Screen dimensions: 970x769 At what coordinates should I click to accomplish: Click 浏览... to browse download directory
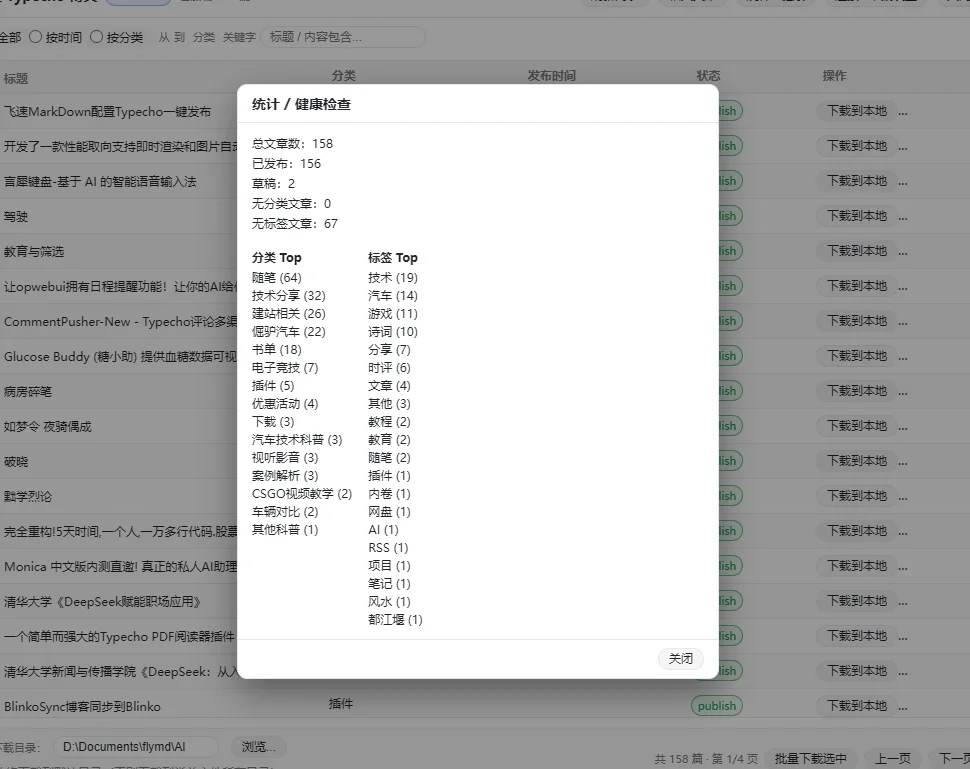tap(258, 747)
